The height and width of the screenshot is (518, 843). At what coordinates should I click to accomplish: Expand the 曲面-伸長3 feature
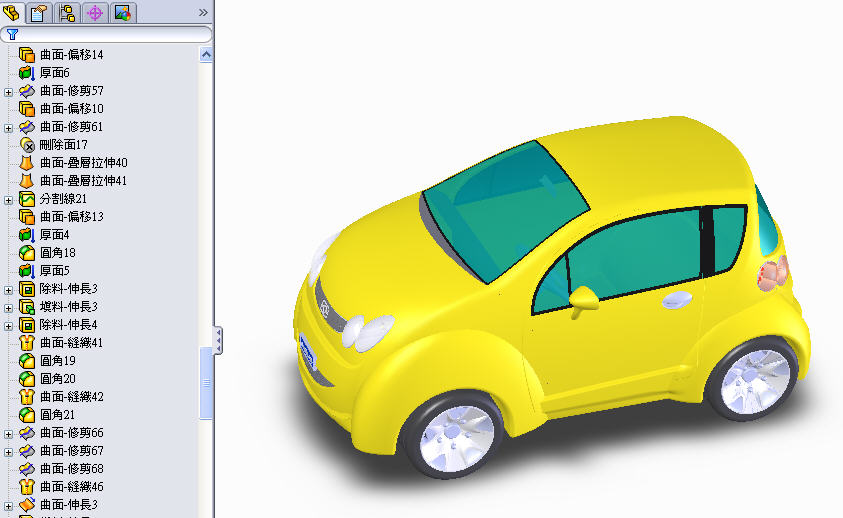pyautogui.click(x=8, y=506)
